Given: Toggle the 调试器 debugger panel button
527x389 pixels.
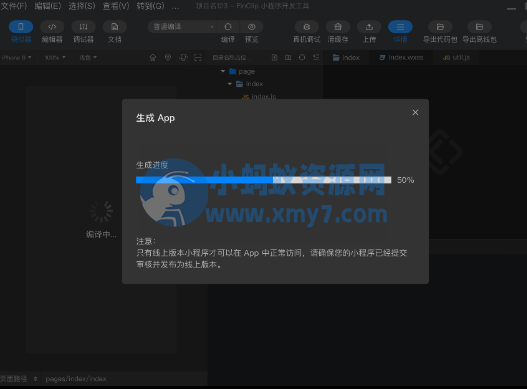Looking at the screenshot, I should click(x=83, y=27).
